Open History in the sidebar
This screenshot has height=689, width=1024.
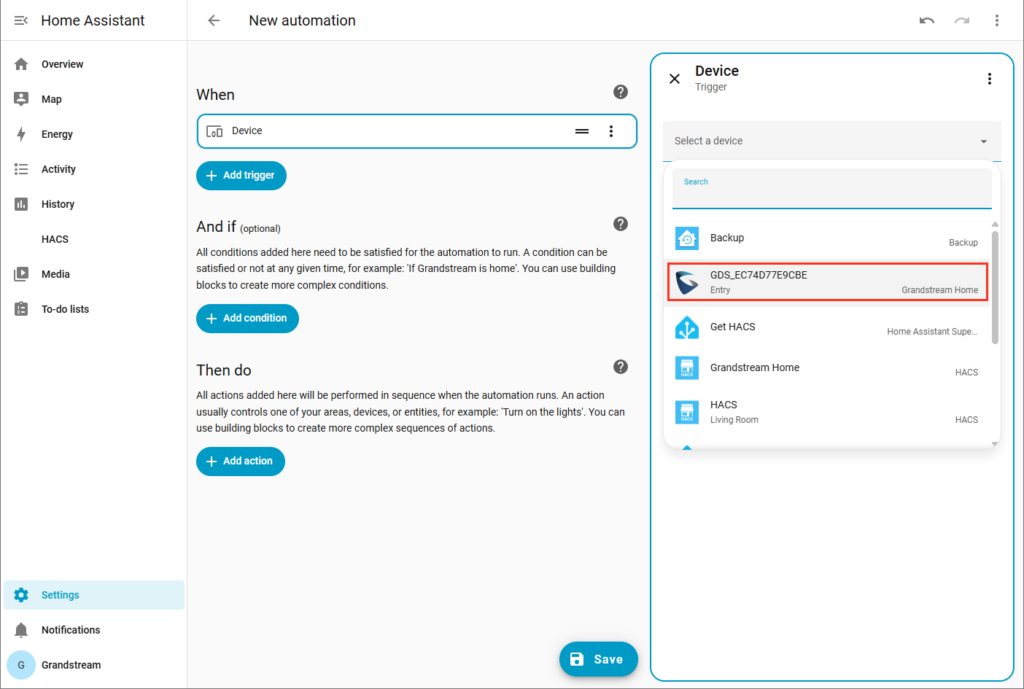click(94, 204)
